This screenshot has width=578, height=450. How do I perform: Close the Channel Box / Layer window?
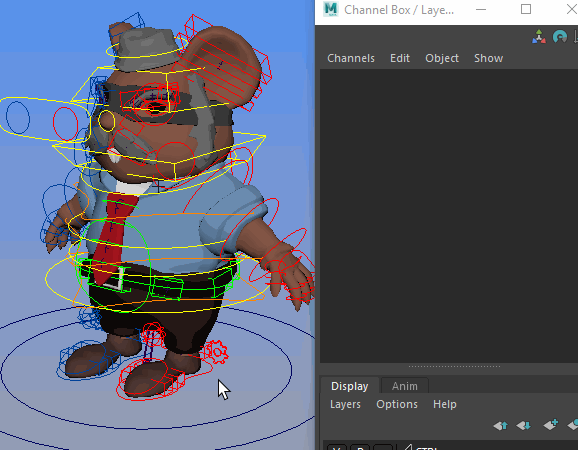coord(571,10)
